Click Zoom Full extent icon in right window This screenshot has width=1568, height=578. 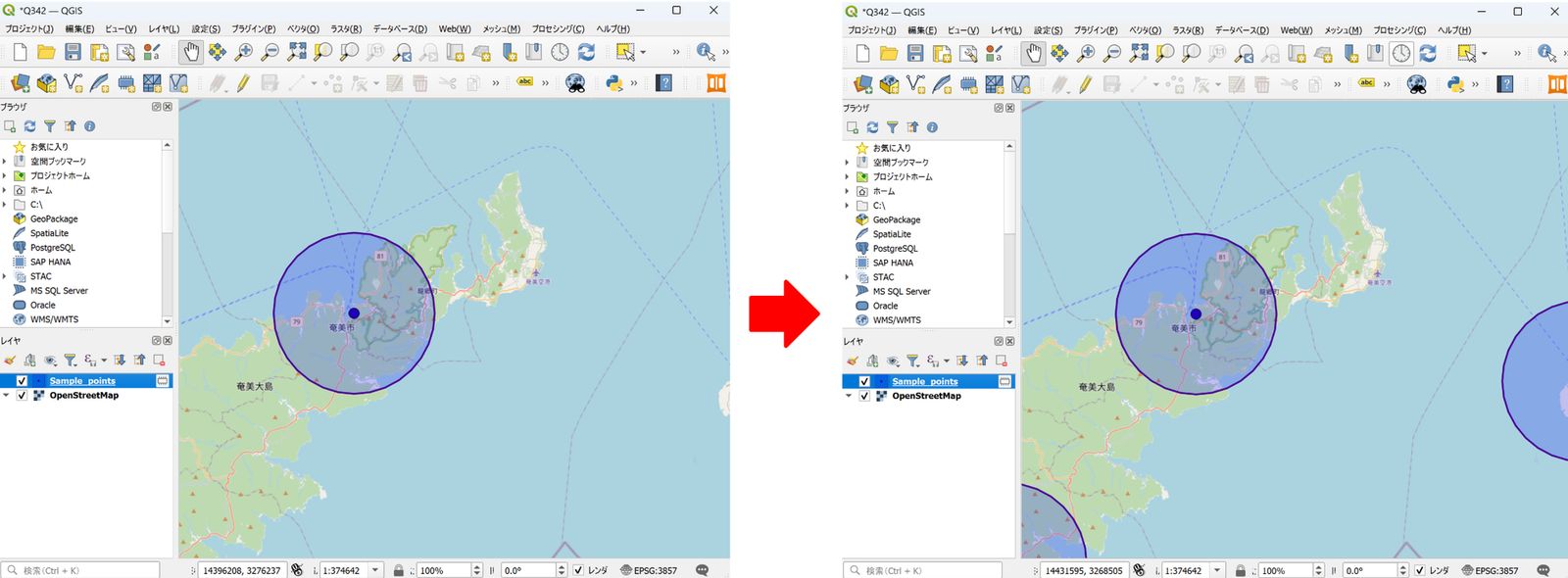(x=1139, y=53)
